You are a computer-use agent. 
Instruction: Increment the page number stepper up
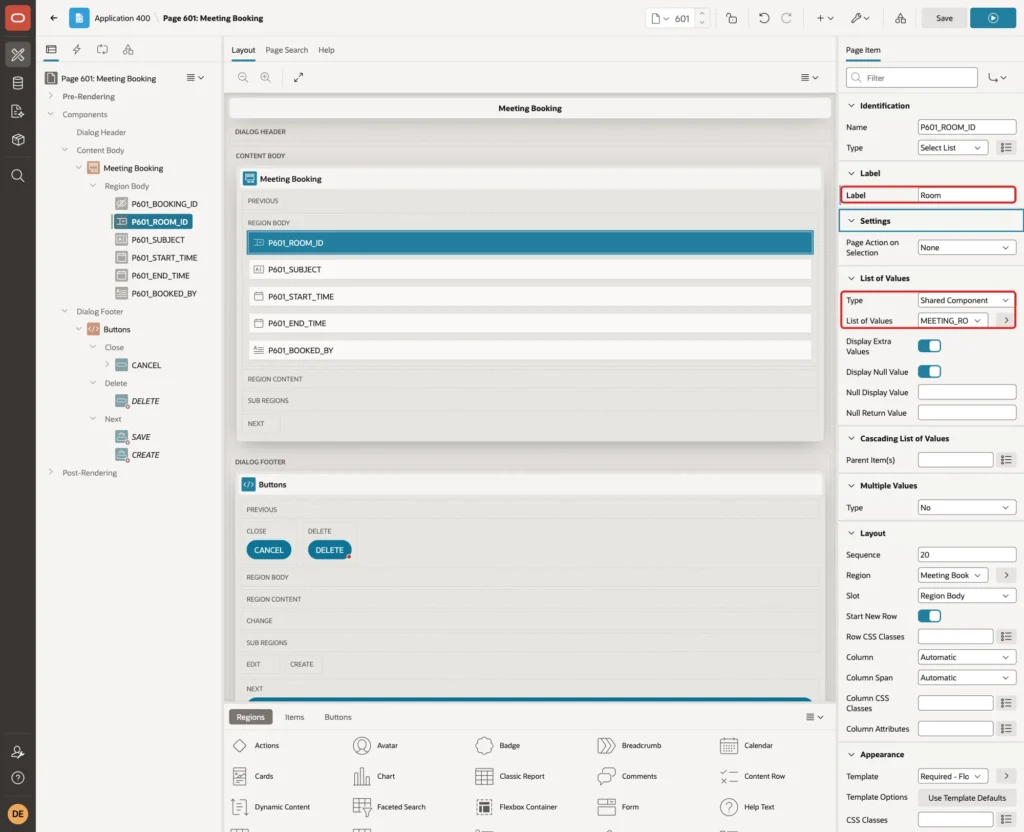point(701,14)
